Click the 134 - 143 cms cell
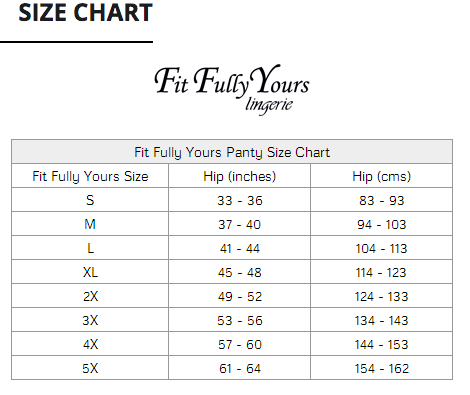470x395 pixels. tap(381, 320)
